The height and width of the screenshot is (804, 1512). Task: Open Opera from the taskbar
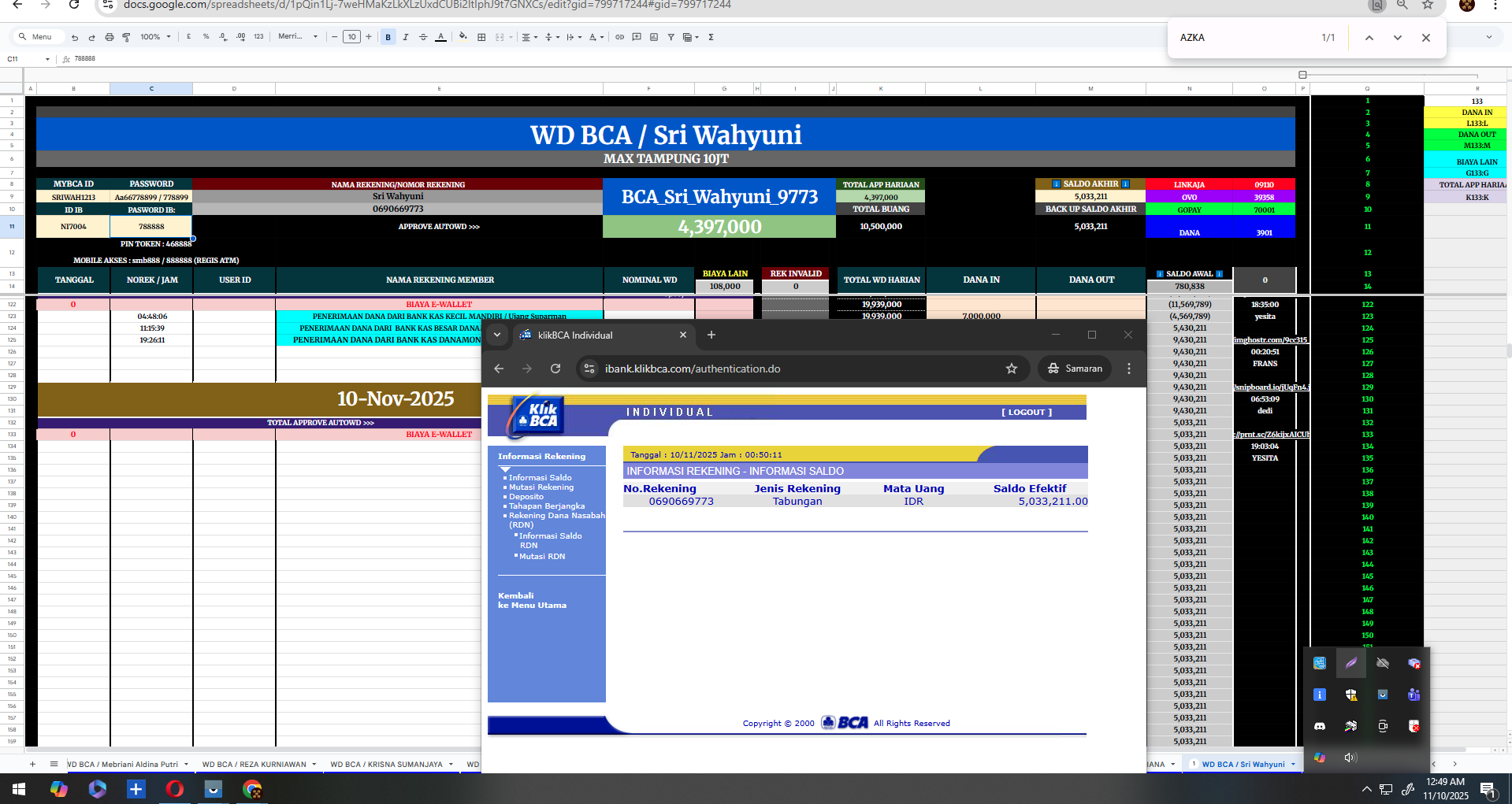click(175, 789)
